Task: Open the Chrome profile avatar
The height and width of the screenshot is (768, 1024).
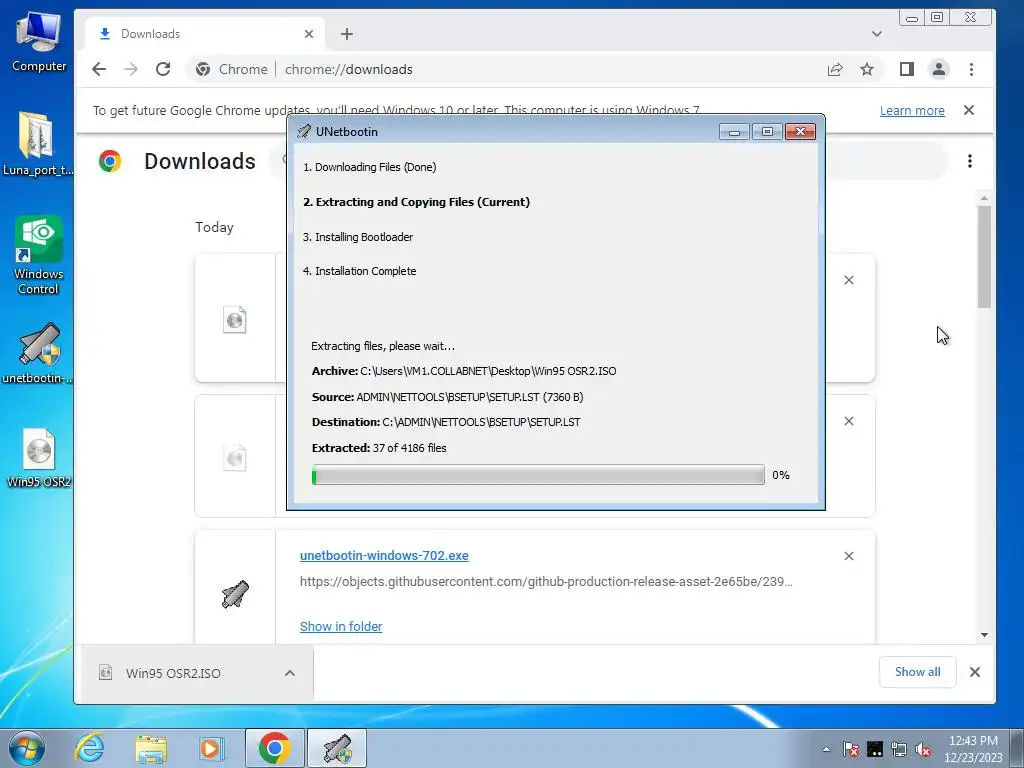Action: (x=938, y=69)
